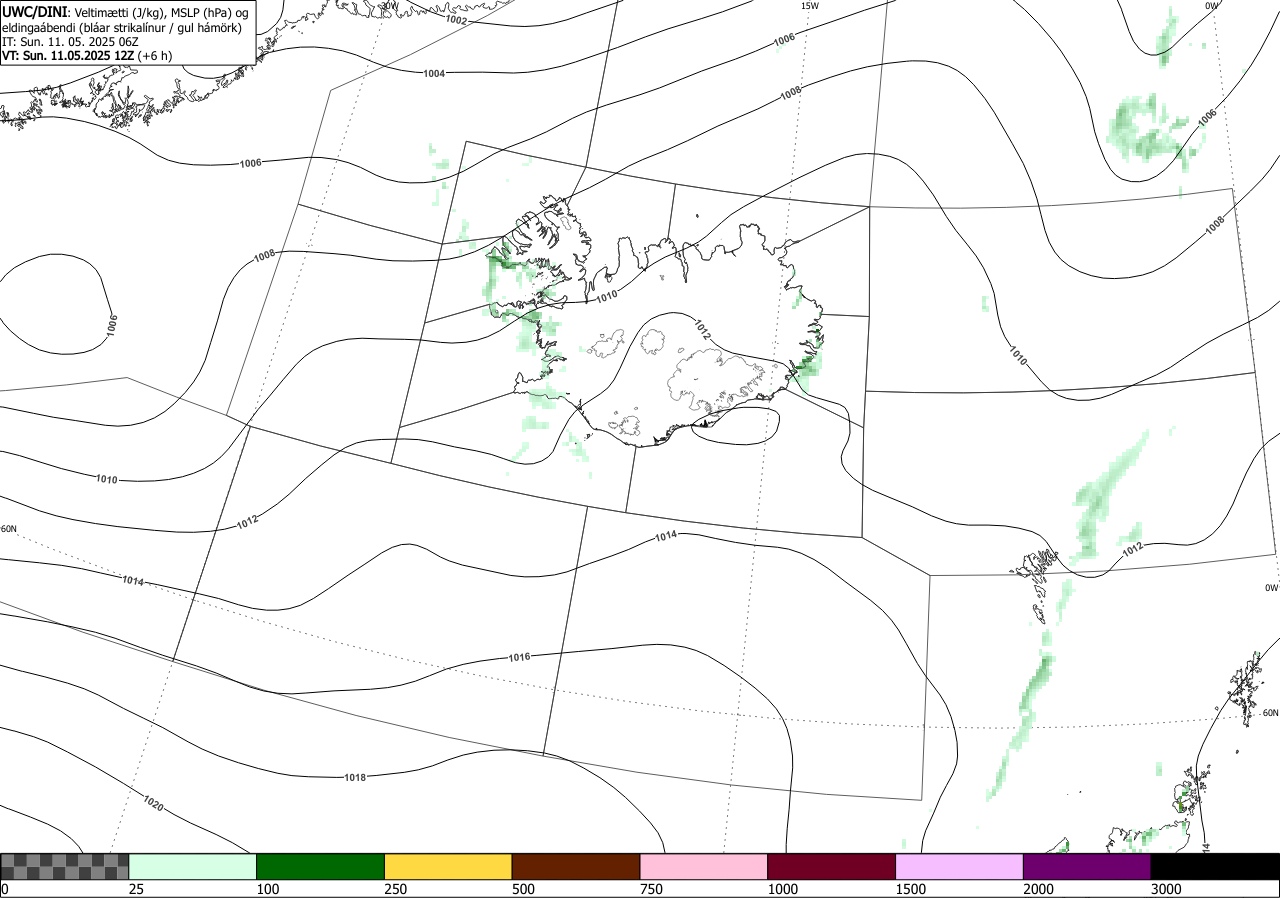This screenshot has height=898, width=1280.
Task: Click the pale green 25–100 legend swatch
Action: (193, 866)
